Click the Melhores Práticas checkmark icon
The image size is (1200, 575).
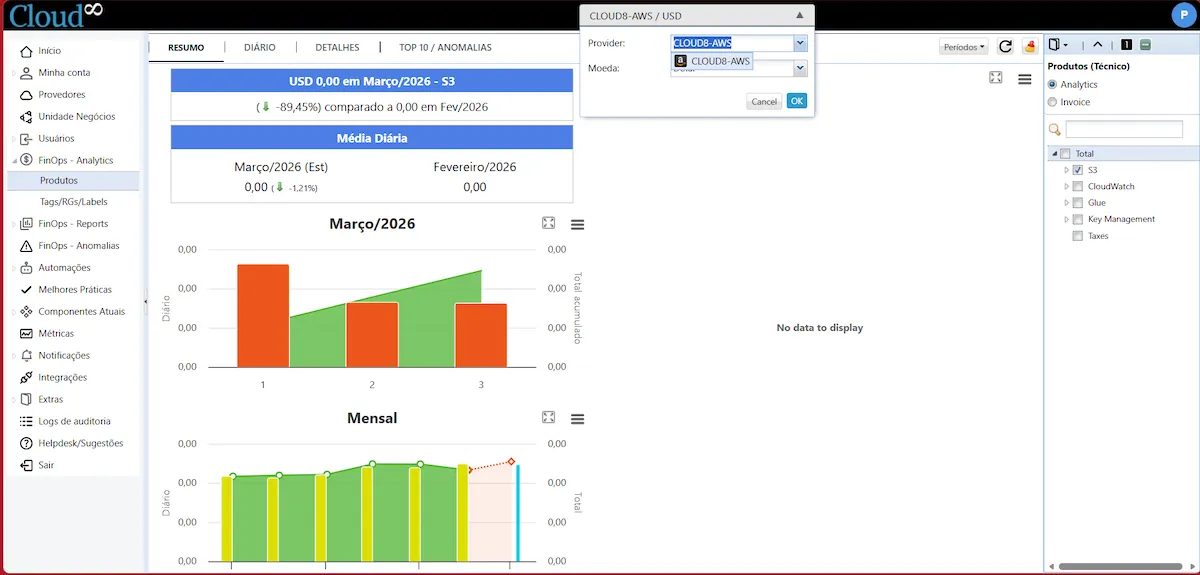(x=26, y=290)
